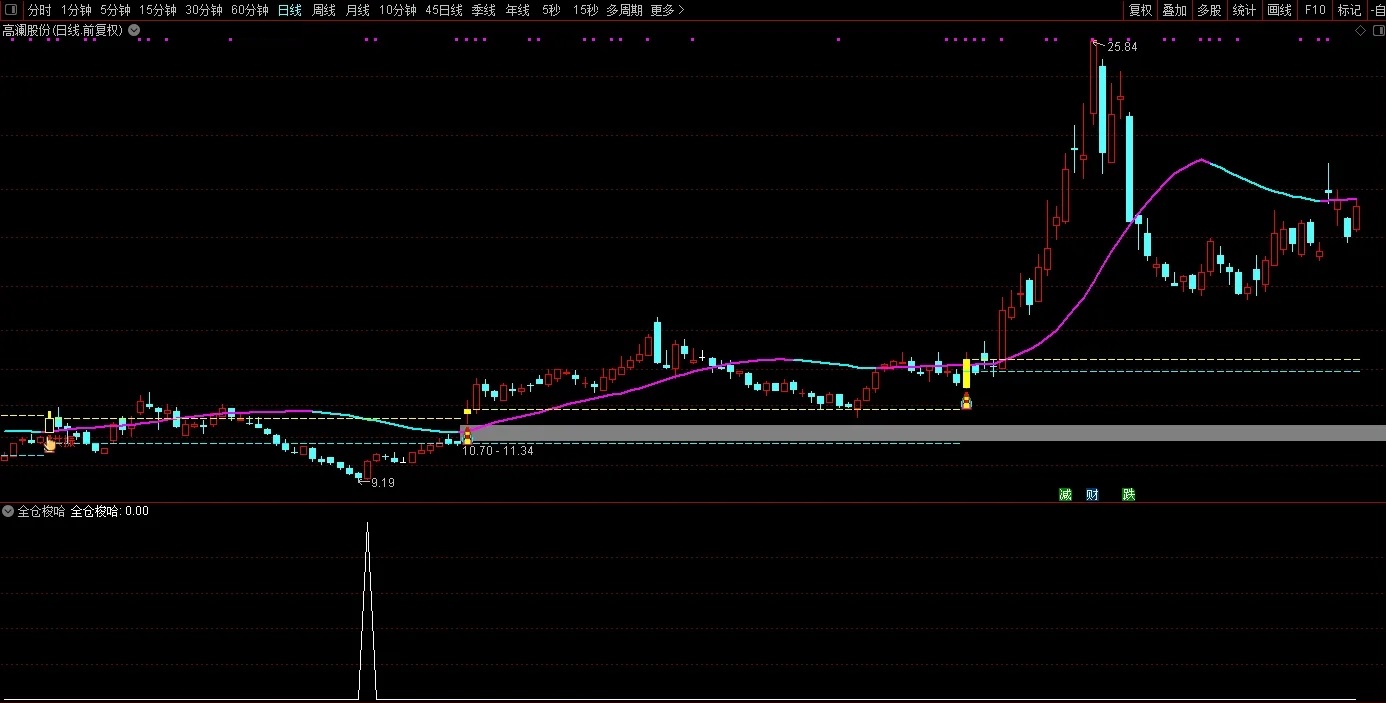Click the signal icon under the yellow candle
Image resolution: width=1386 pixels, height=703 pixels.
click(966, 402)
